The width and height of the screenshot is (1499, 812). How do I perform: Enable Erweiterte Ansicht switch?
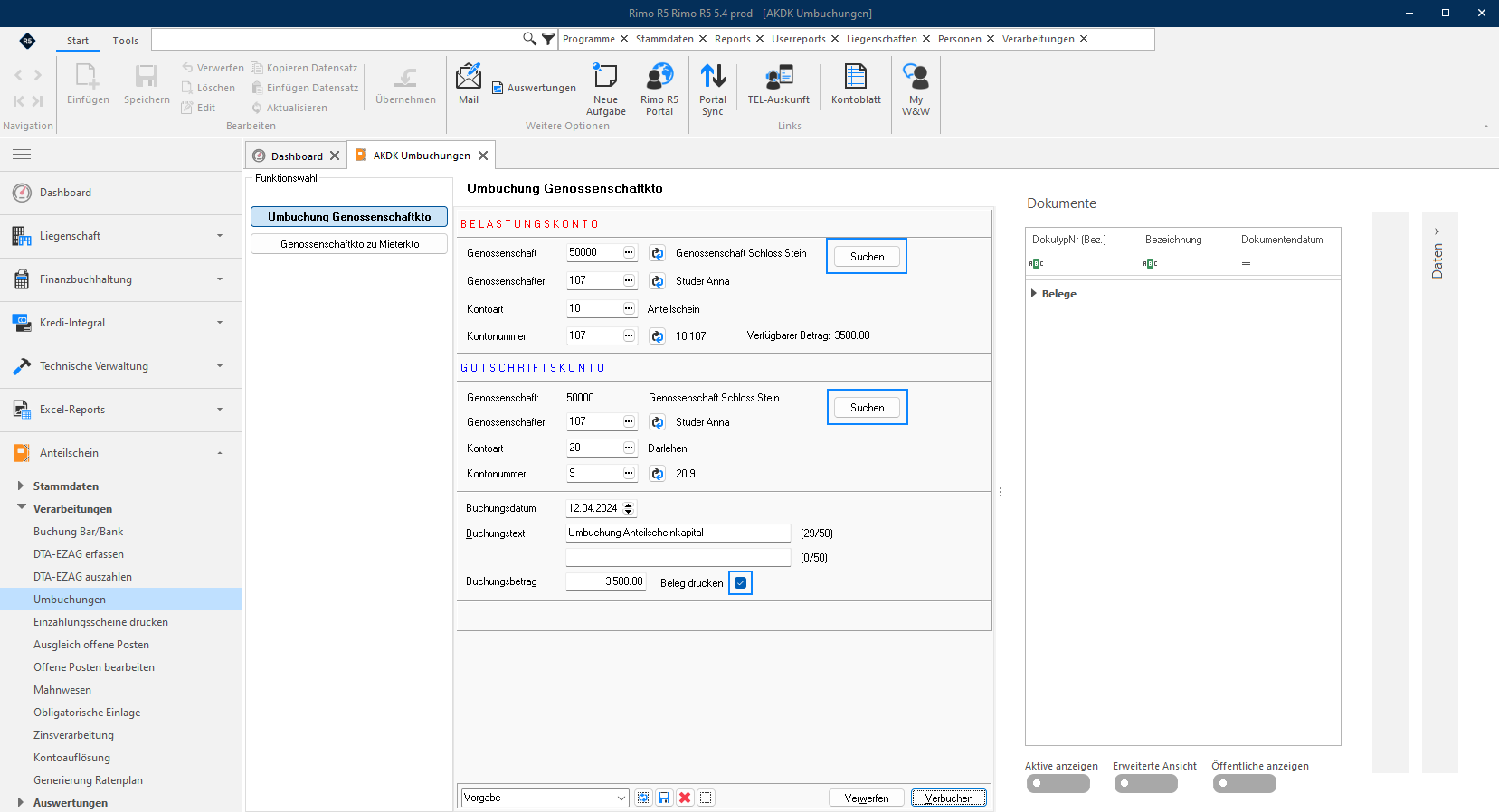tap(1146, 784)
